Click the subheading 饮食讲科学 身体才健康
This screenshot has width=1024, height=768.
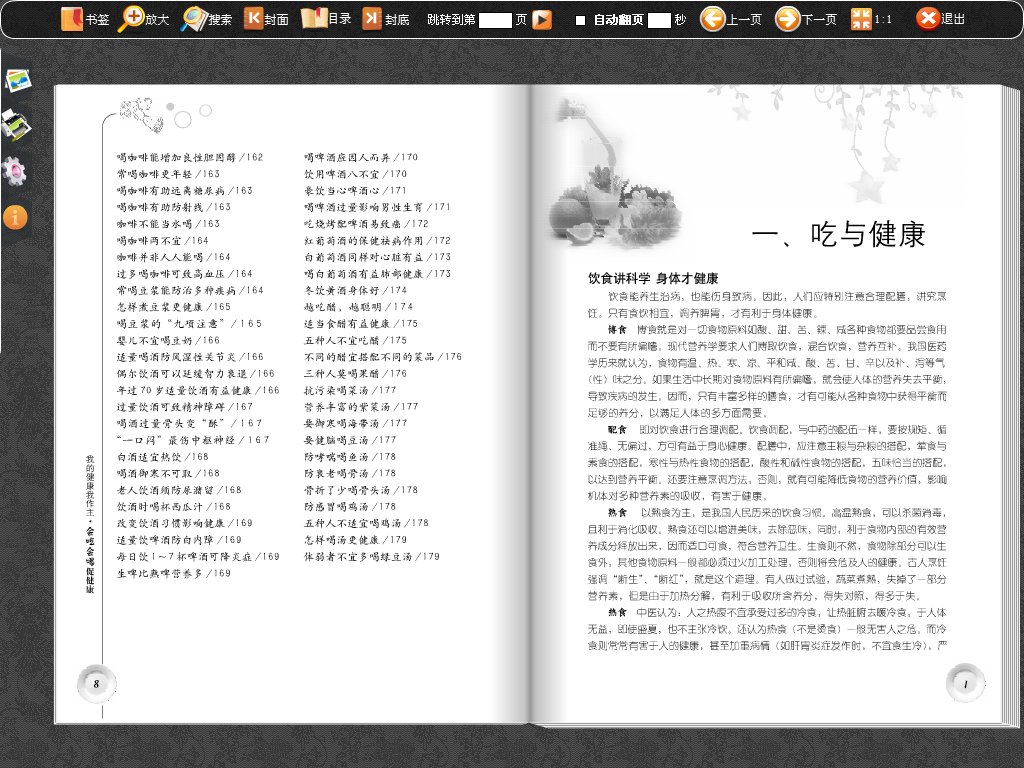(652, 278)
